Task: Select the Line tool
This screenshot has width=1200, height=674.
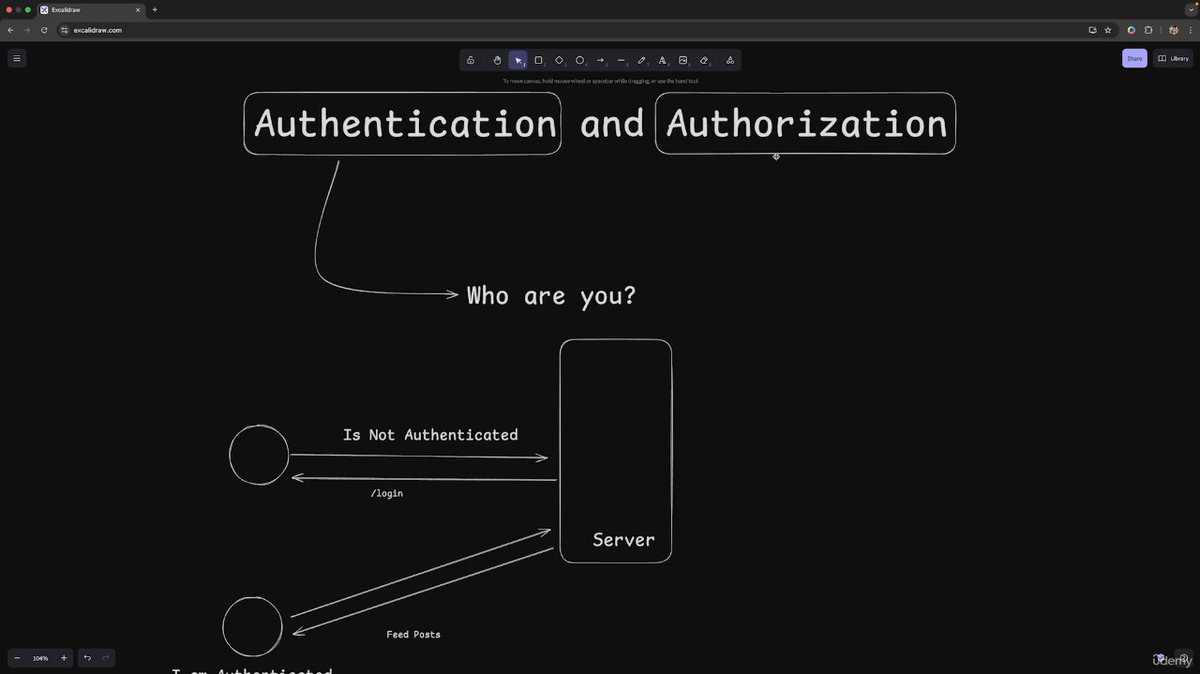Action: click(x=622, y=60)
